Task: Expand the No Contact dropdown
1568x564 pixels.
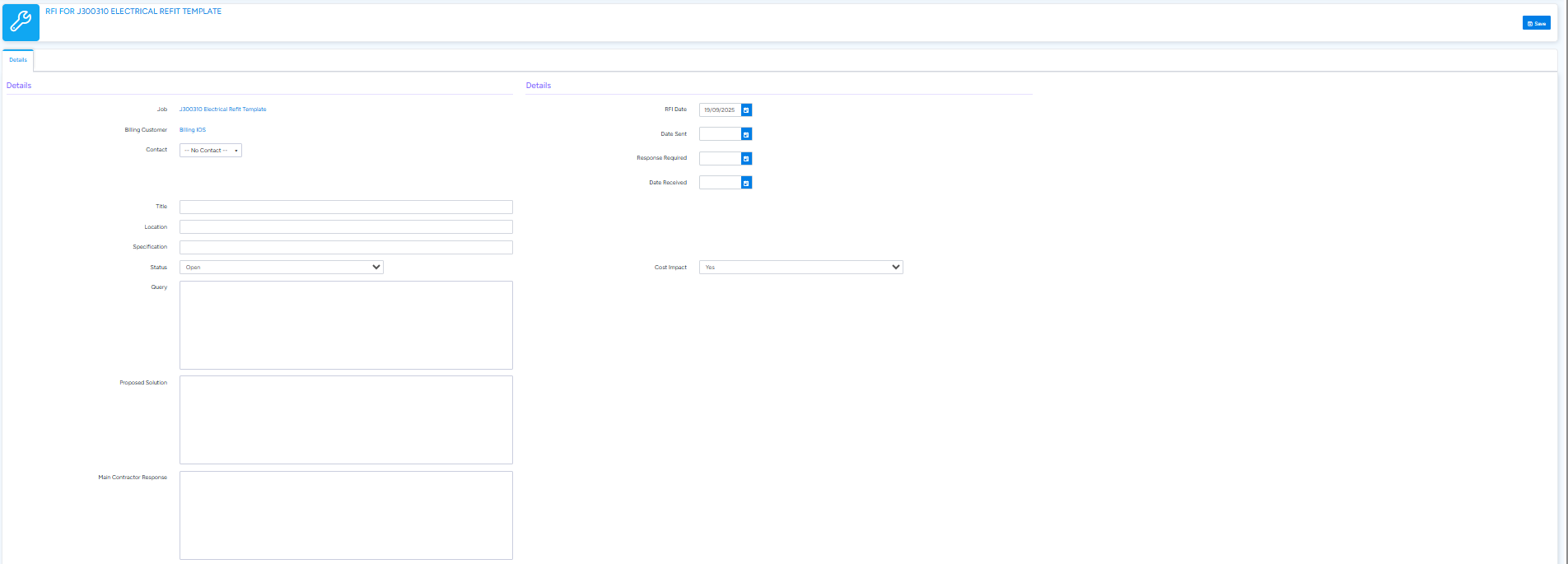Action: 211,151
